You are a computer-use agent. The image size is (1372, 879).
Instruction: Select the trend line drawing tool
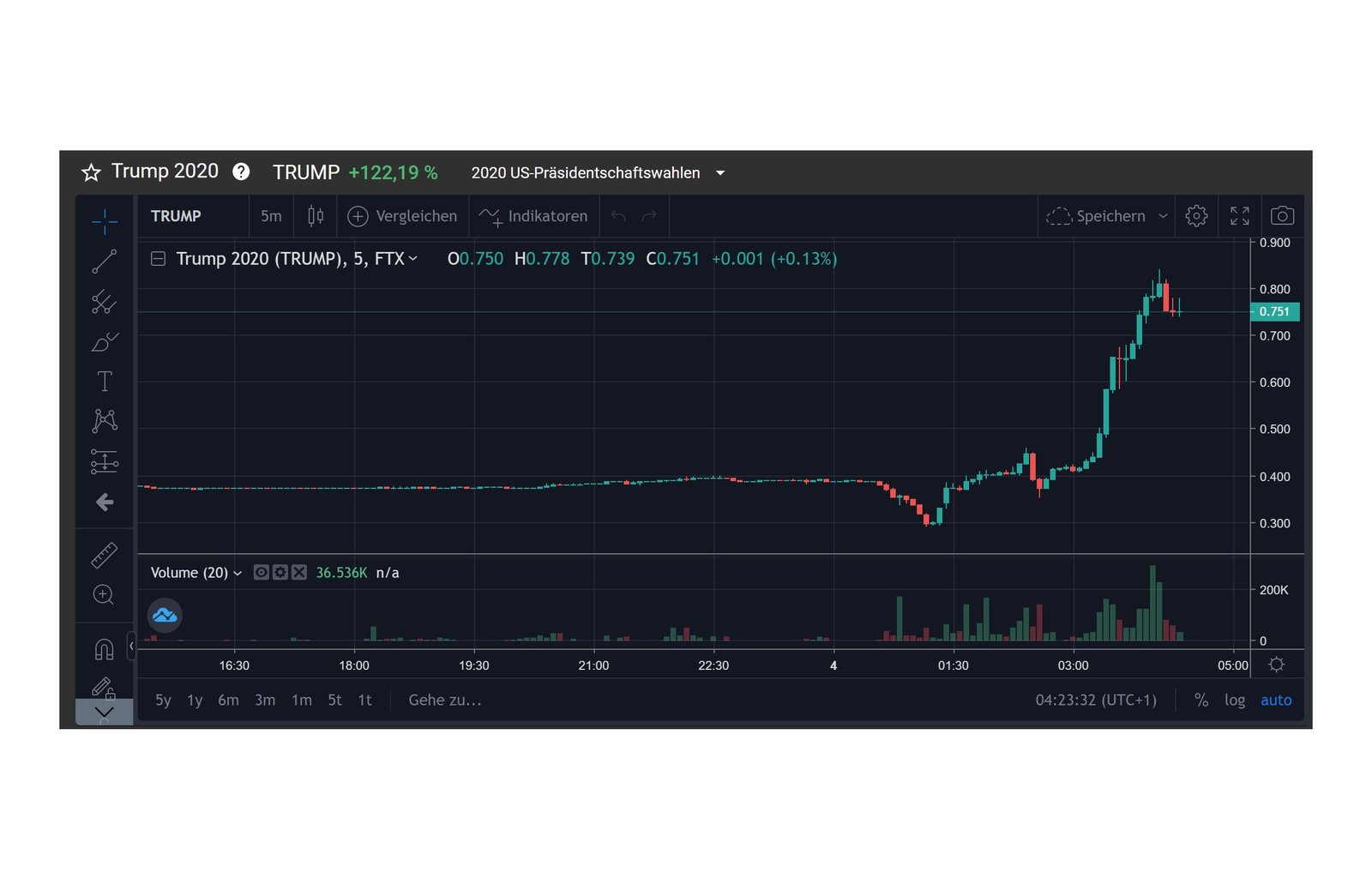[104, 262]
